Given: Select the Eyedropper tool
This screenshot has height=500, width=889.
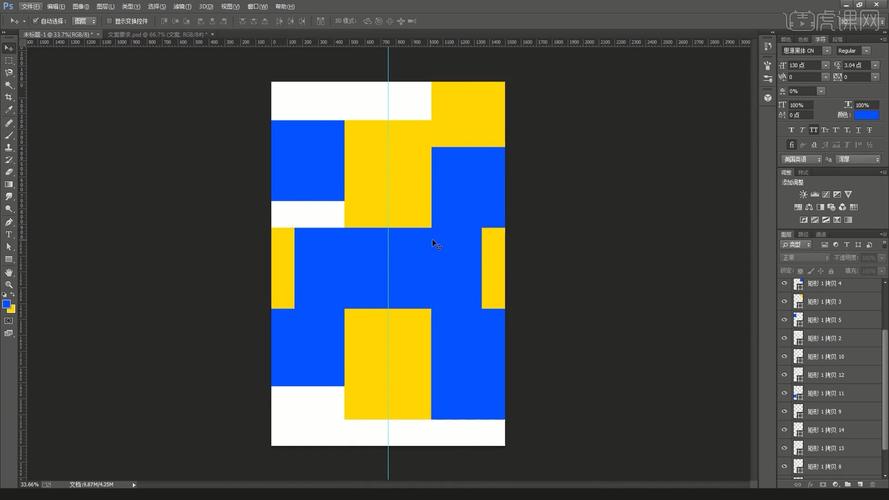Looking at the screenshot, I should (x=9, y=110).
